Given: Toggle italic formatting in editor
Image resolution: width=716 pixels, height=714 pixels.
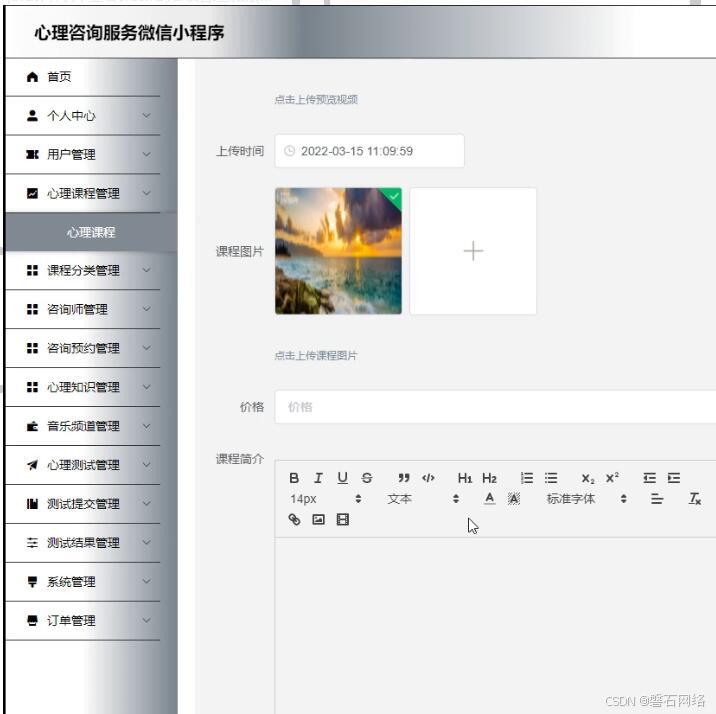Looking at the screenshot, I should pyautogui.click(x=318, y=478).
